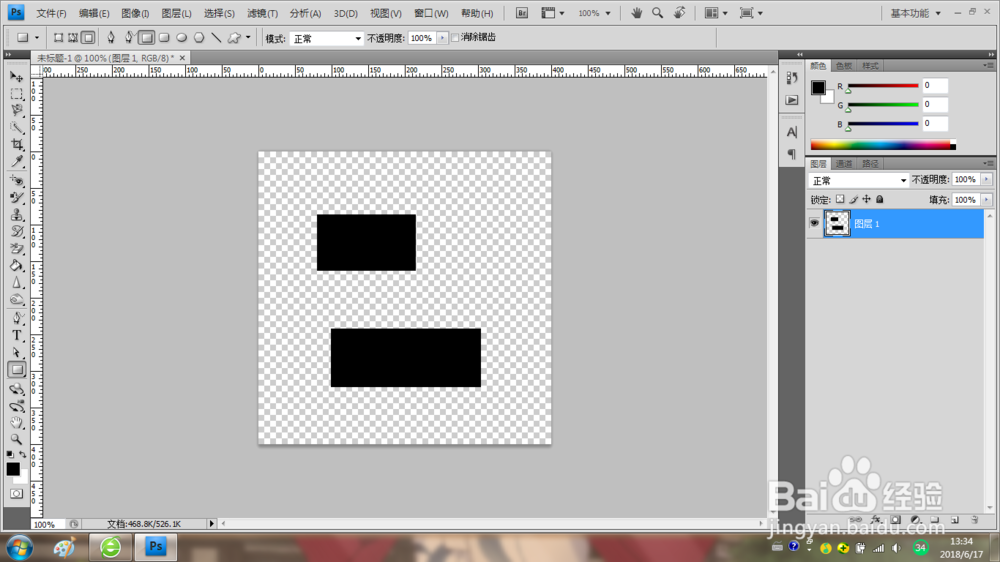Screen dimensions: 1000x562
Task: Select the Magic Wand tool
Action: (17, 128)
